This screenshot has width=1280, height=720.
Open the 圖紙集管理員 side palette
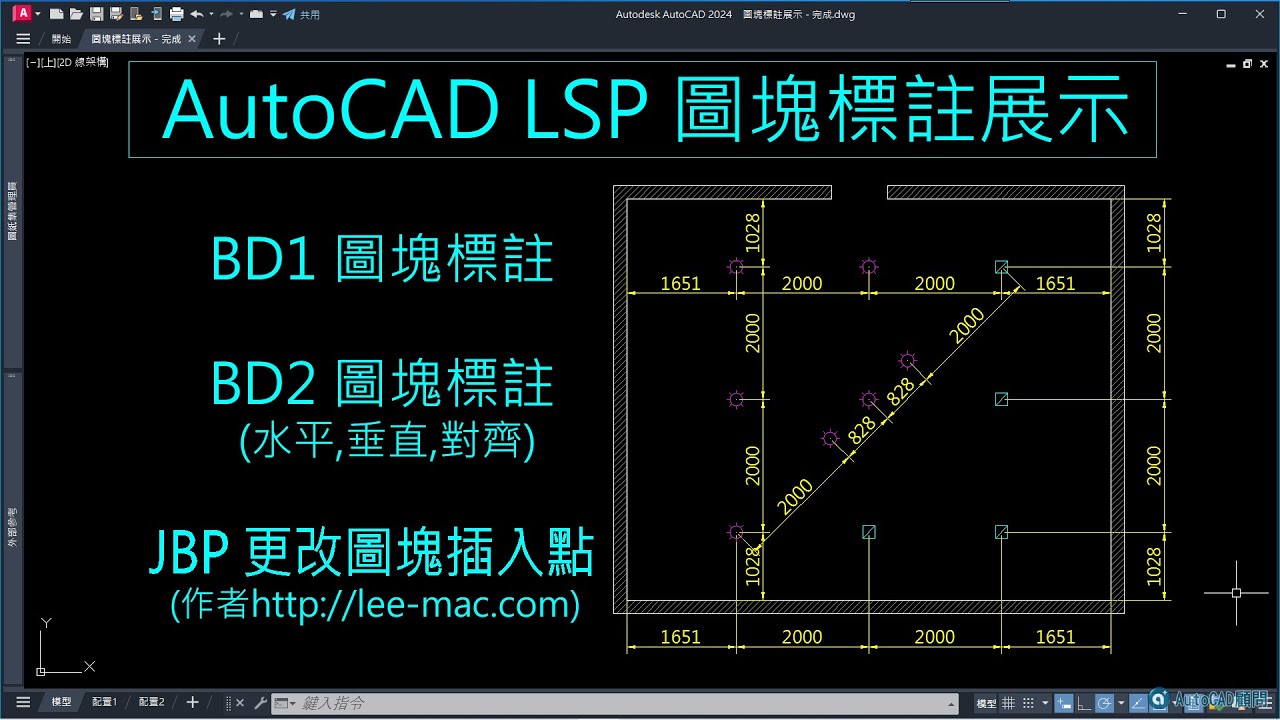point(12,213)
